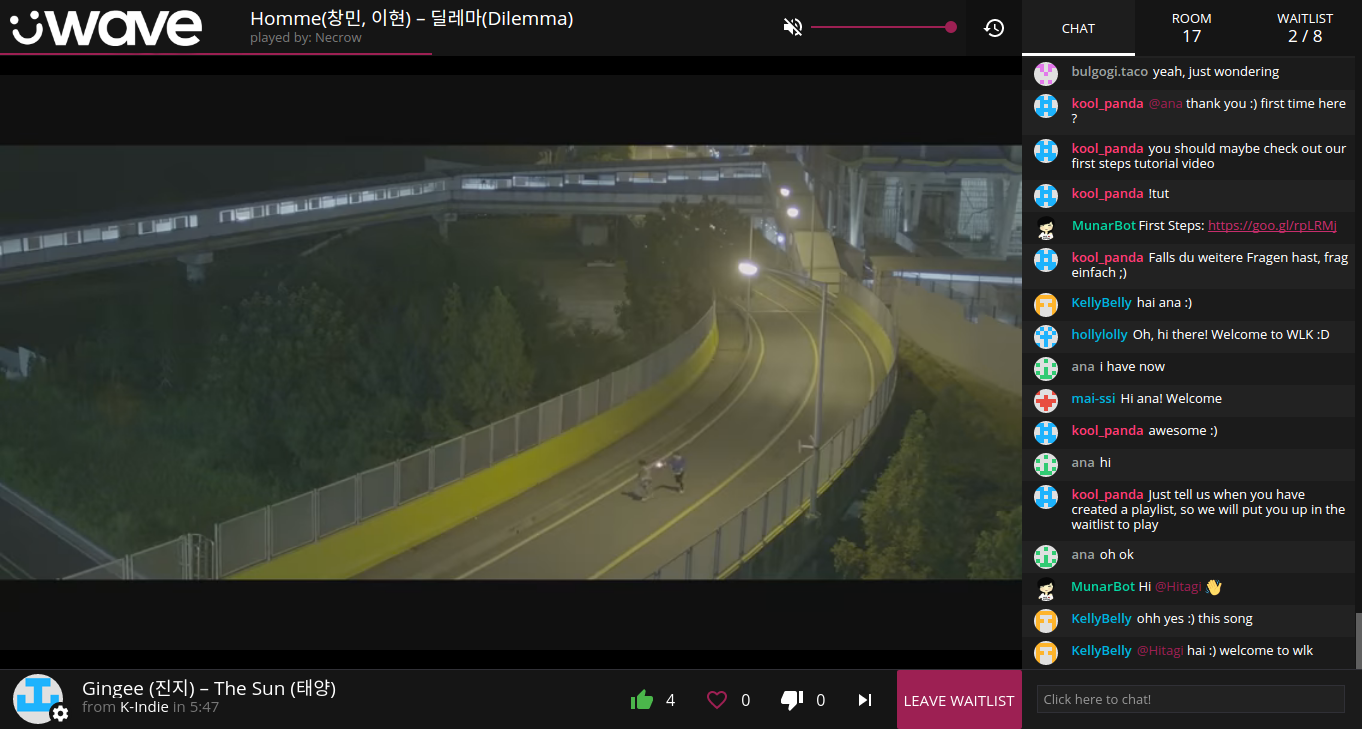Unmute the volume speaker icon

pos(793,27)
